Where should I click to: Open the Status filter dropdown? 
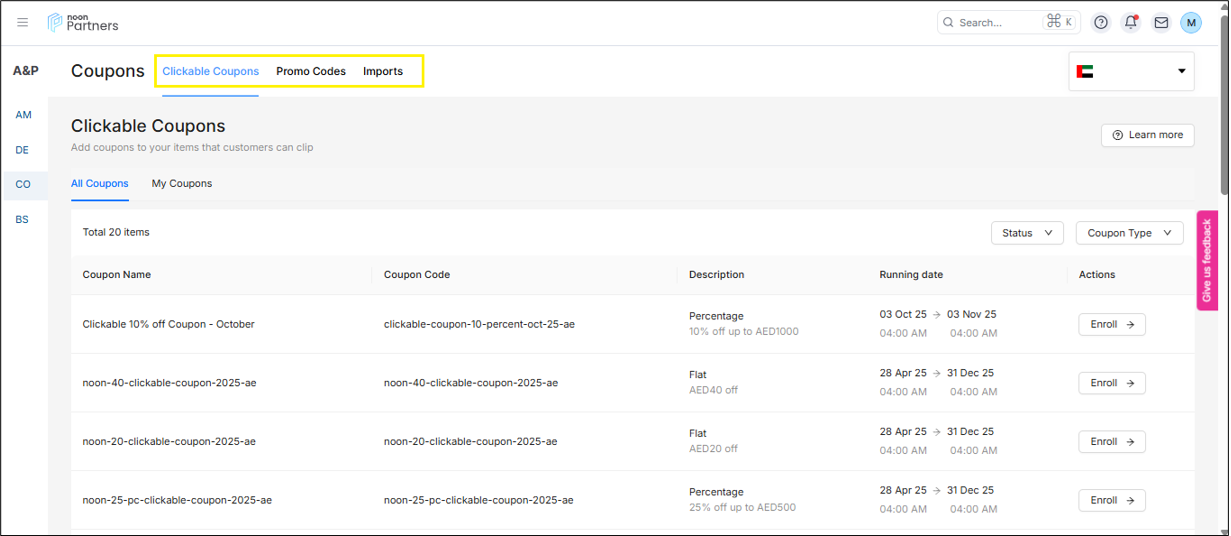click(x=1027, y=233)
